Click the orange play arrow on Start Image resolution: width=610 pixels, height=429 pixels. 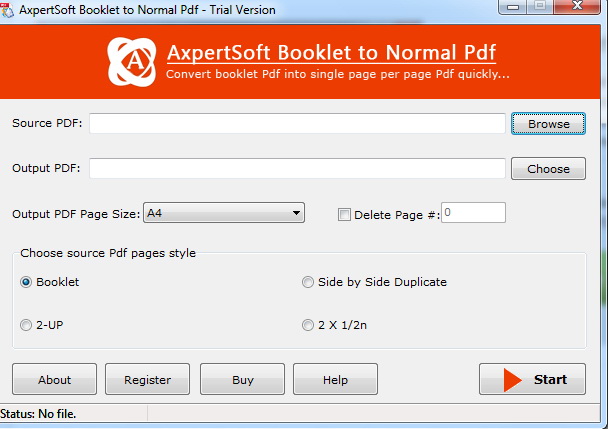click(513, 380)
